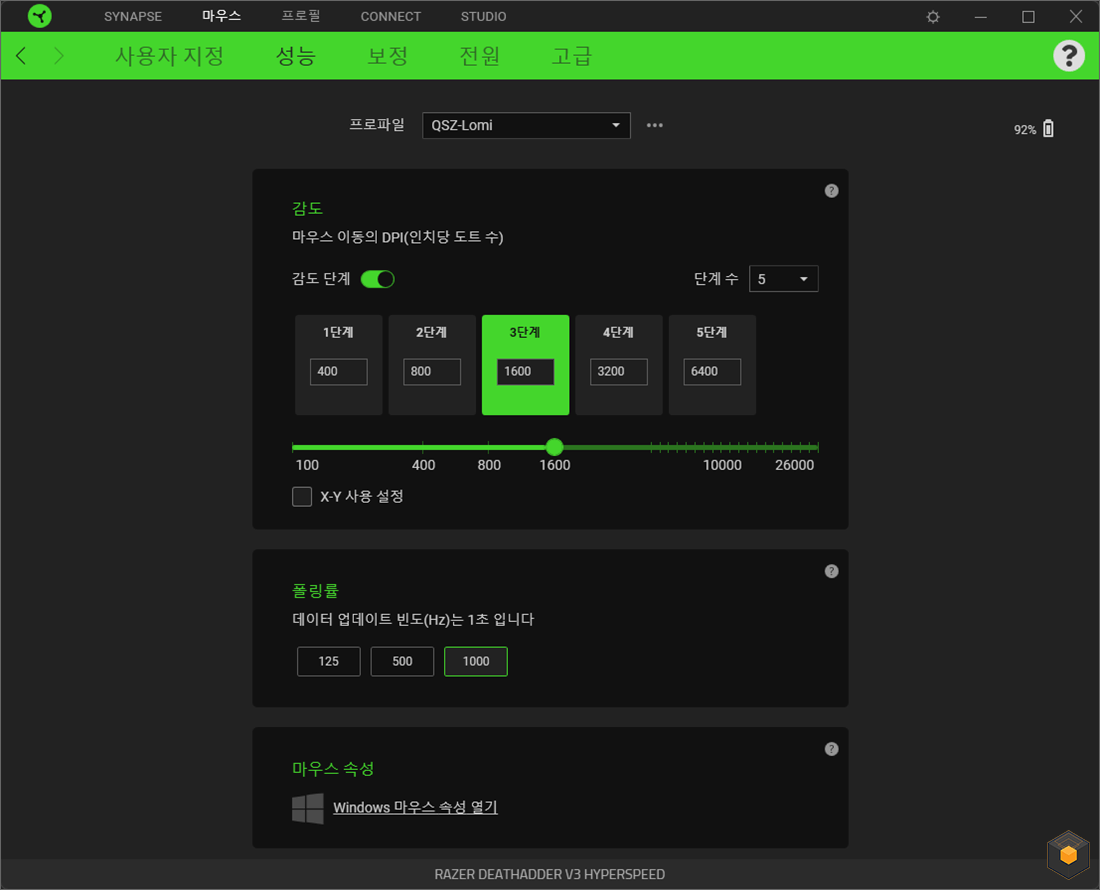Click the DPI slider handle at 1600

click(x=554, y=447)
